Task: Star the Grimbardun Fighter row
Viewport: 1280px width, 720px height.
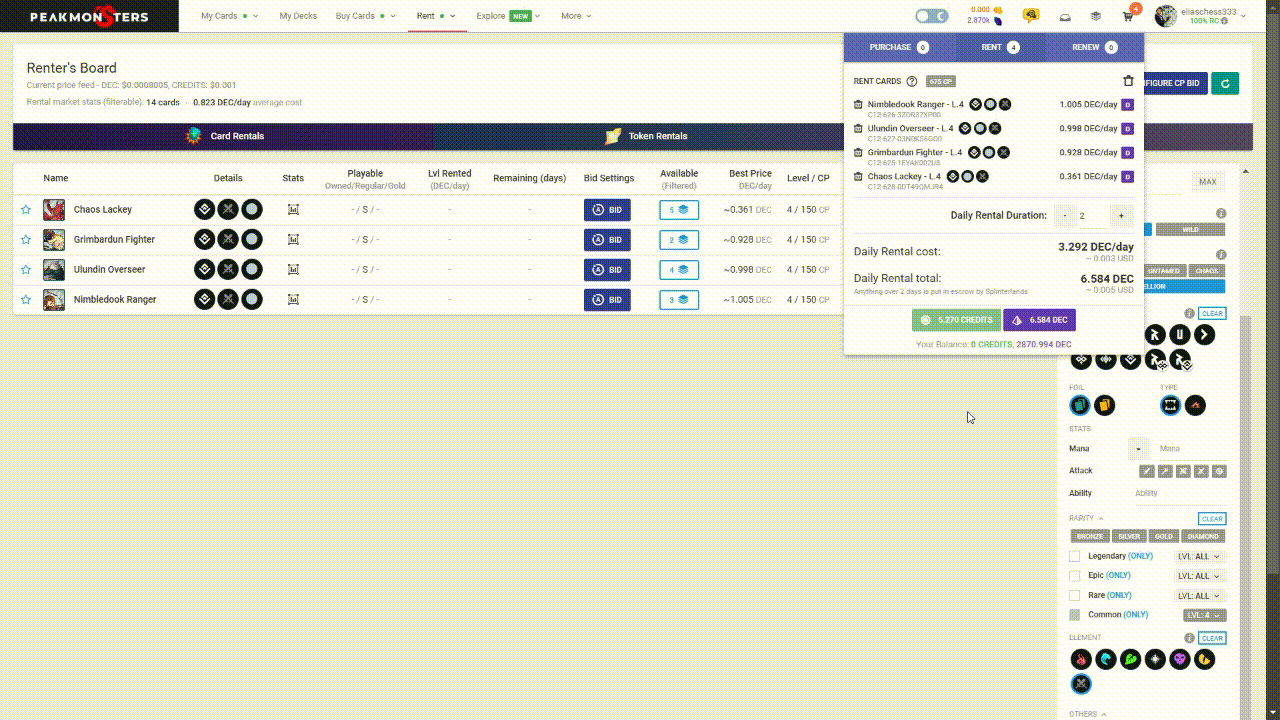Action: (x=26, y=240)
